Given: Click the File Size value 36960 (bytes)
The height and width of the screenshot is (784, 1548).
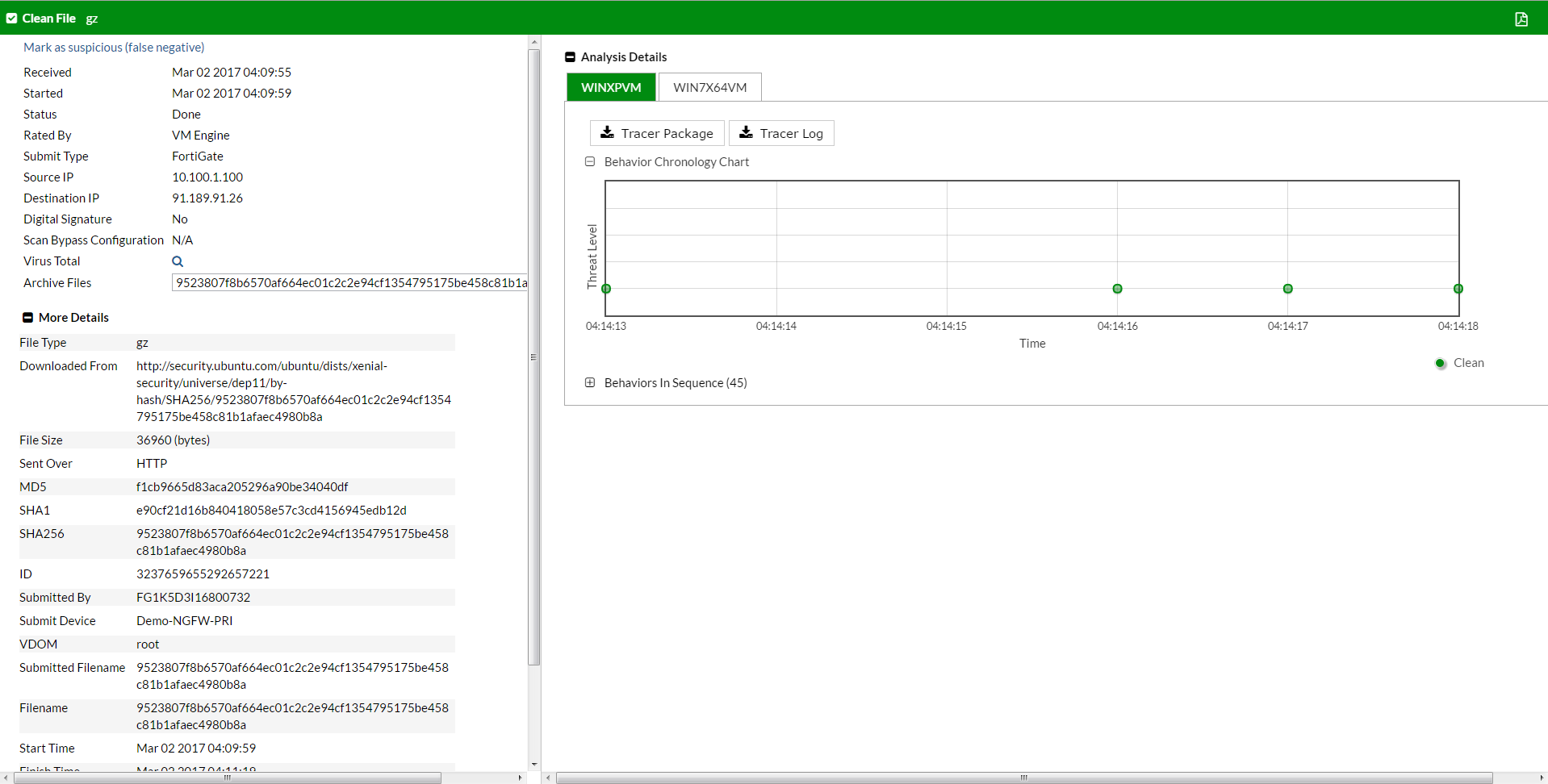Looking at the screenshot, I should 173,440.
